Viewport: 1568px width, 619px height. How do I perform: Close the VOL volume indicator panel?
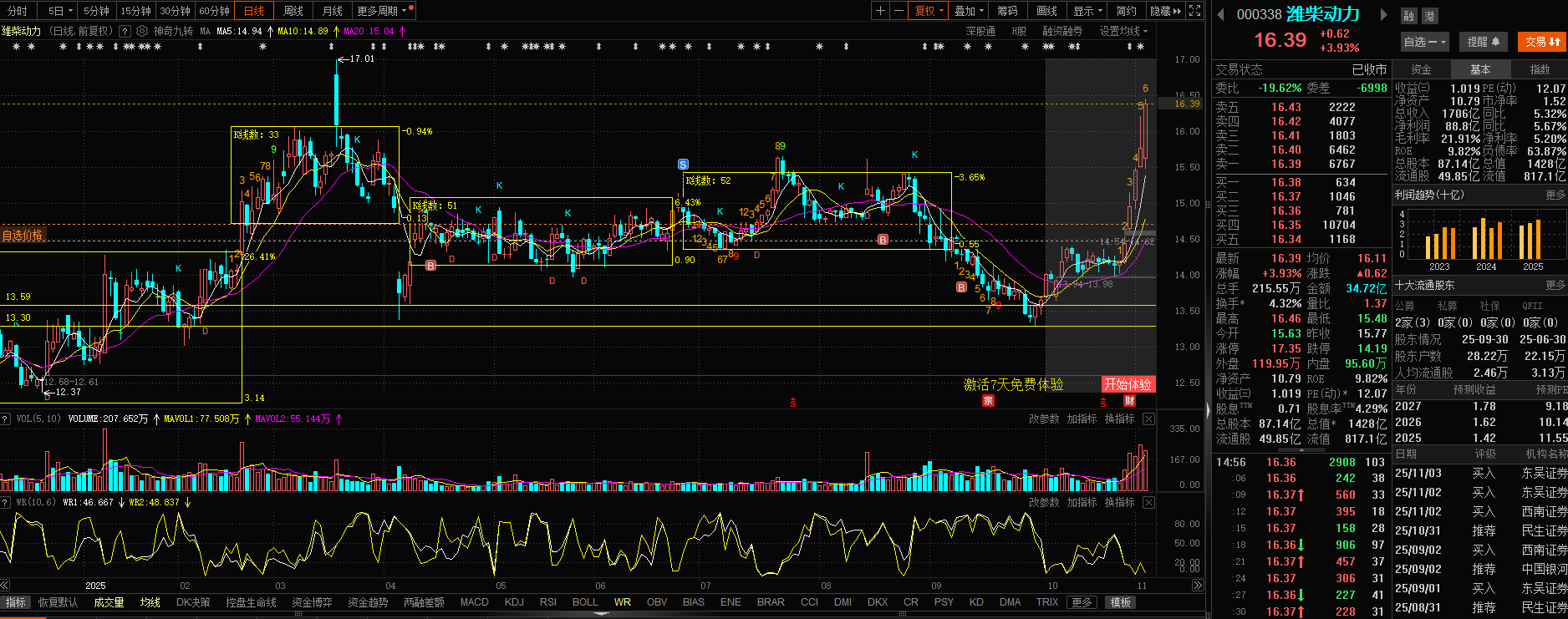pyautogui.click(x=1148, y=419)
